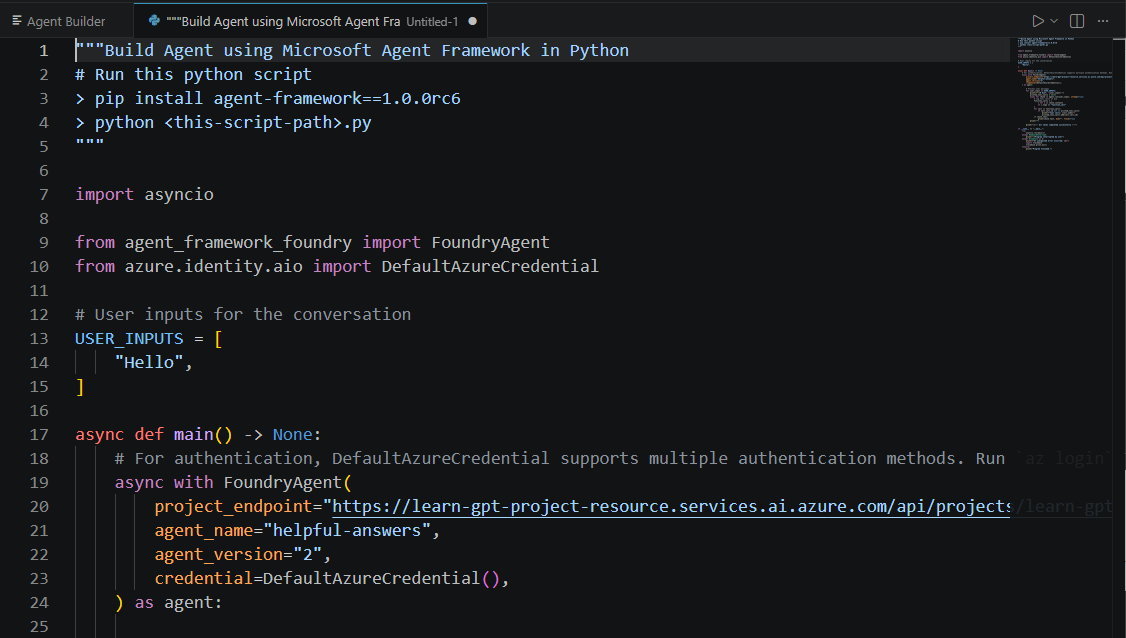The image size is (1126, 638).
Task: Click ') as agent:' on line 24
Action: tap(169, 603)
